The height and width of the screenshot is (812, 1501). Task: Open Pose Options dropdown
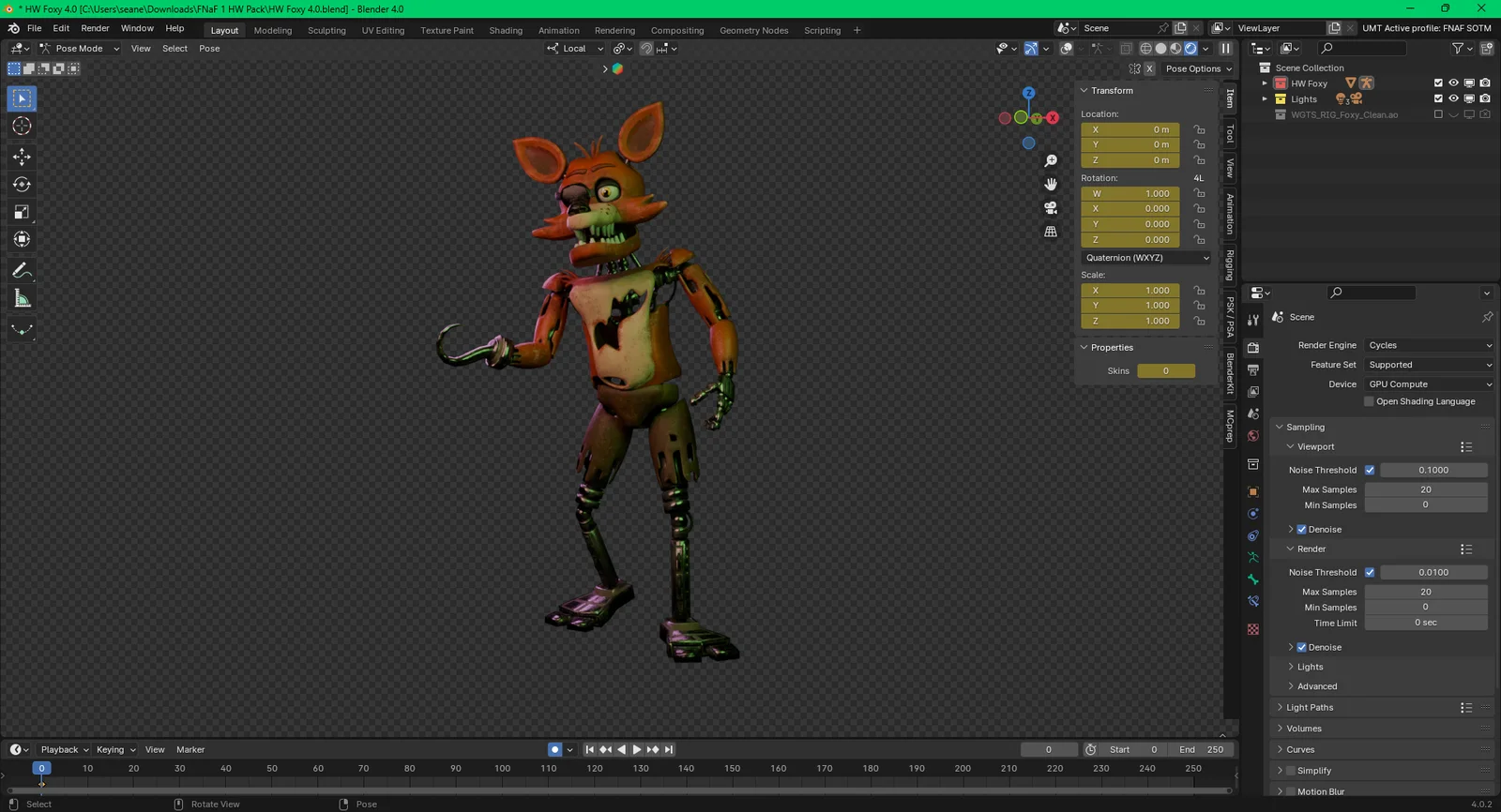click(1199, 69)
